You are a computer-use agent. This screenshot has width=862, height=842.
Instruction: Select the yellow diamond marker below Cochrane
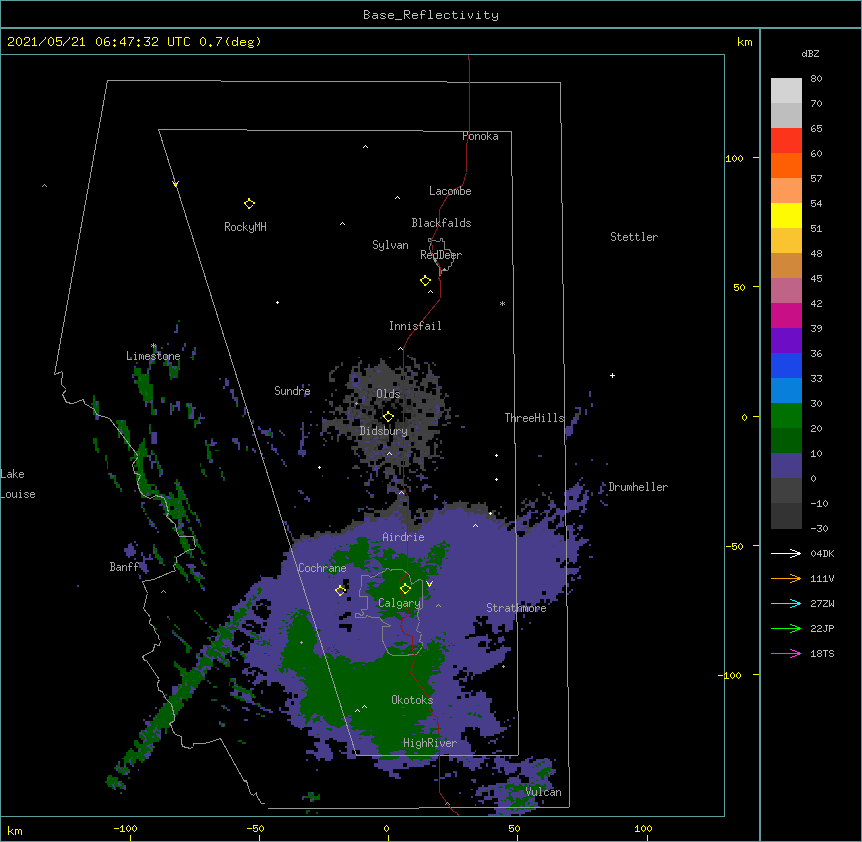[x=340, y=590]
